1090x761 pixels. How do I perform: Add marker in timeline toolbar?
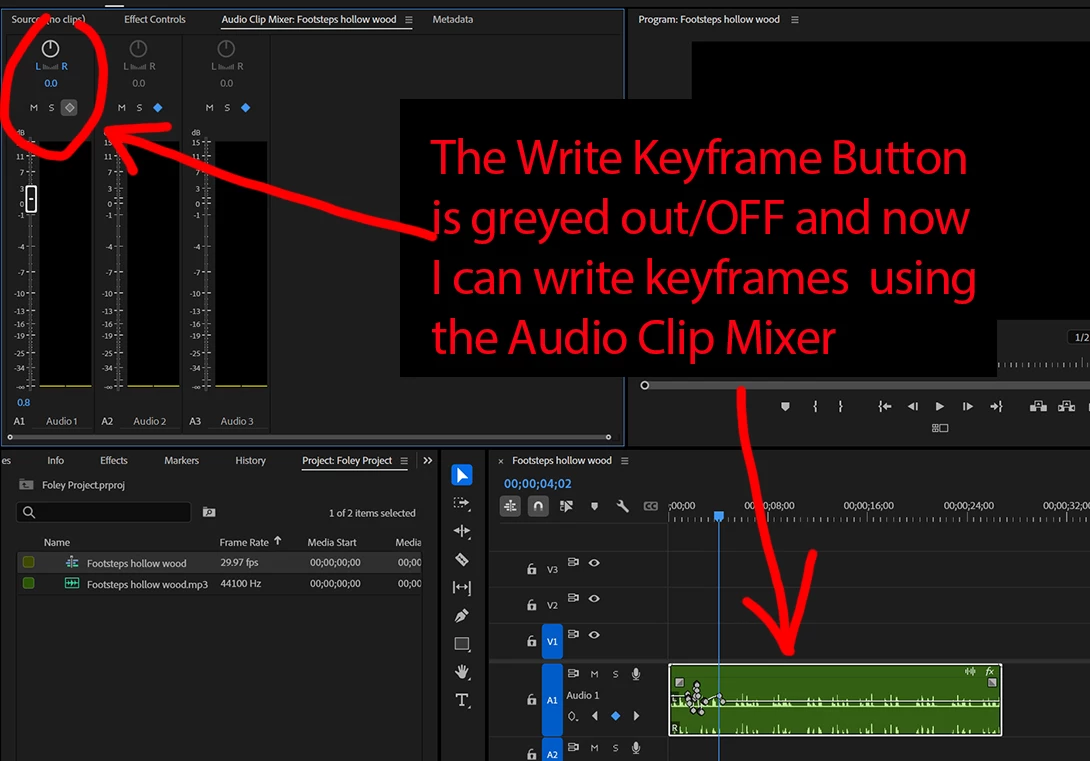[594, 507]
